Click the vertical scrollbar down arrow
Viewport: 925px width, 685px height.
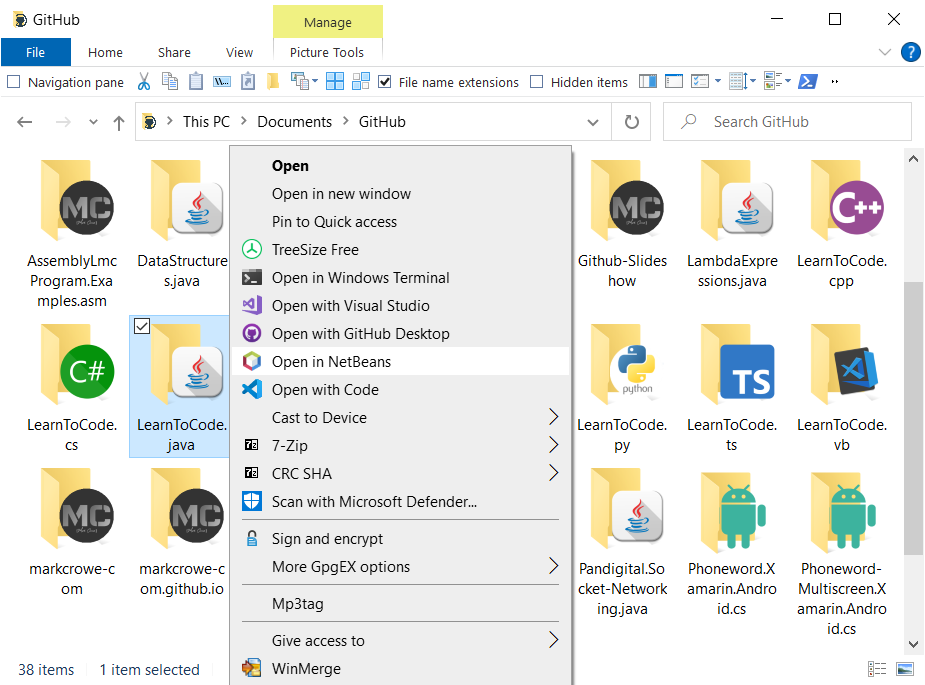tap(913, 644)
